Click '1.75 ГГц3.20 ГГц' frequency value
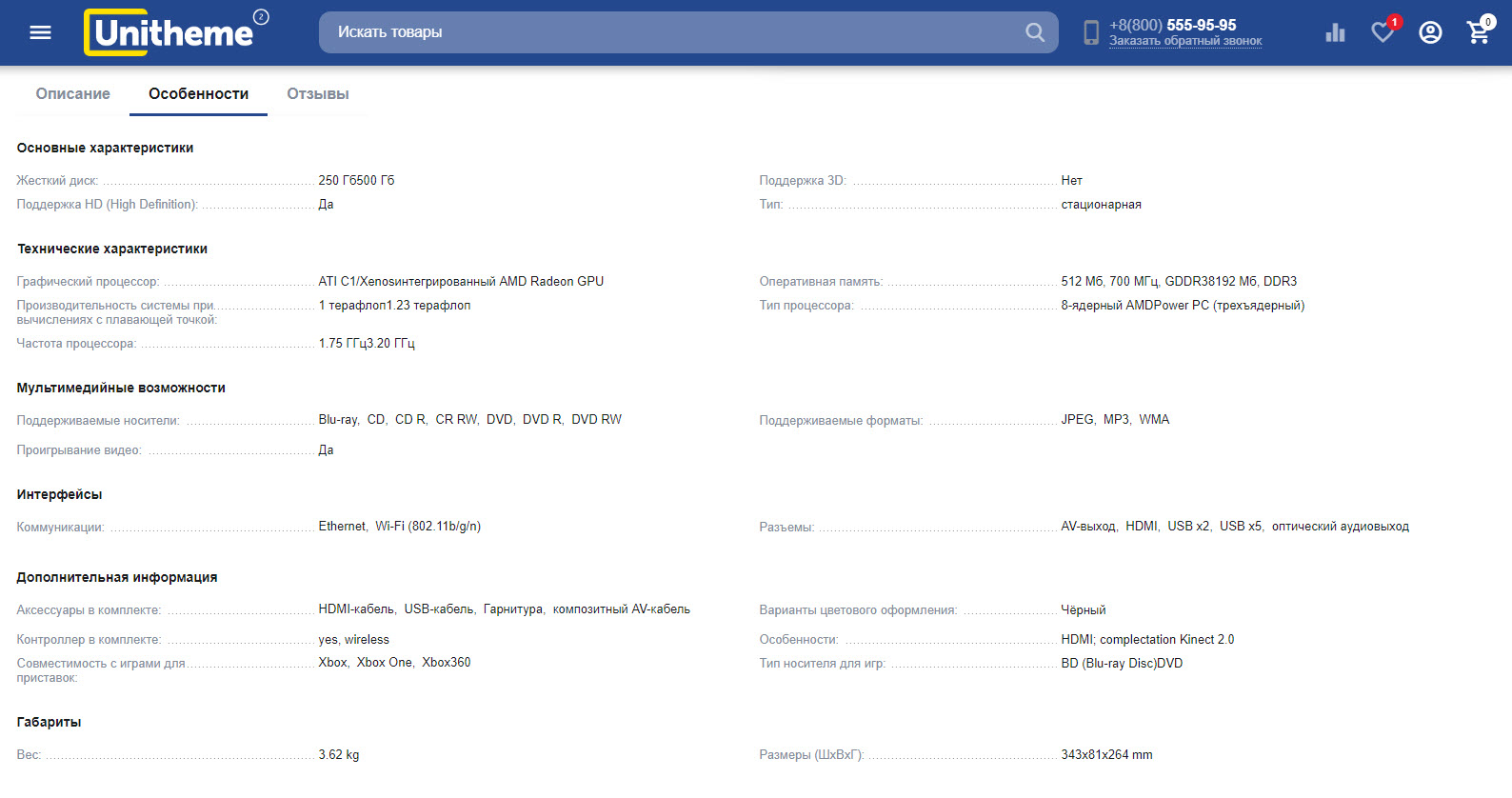This screenshot has width=1512, height=798. 367,343
